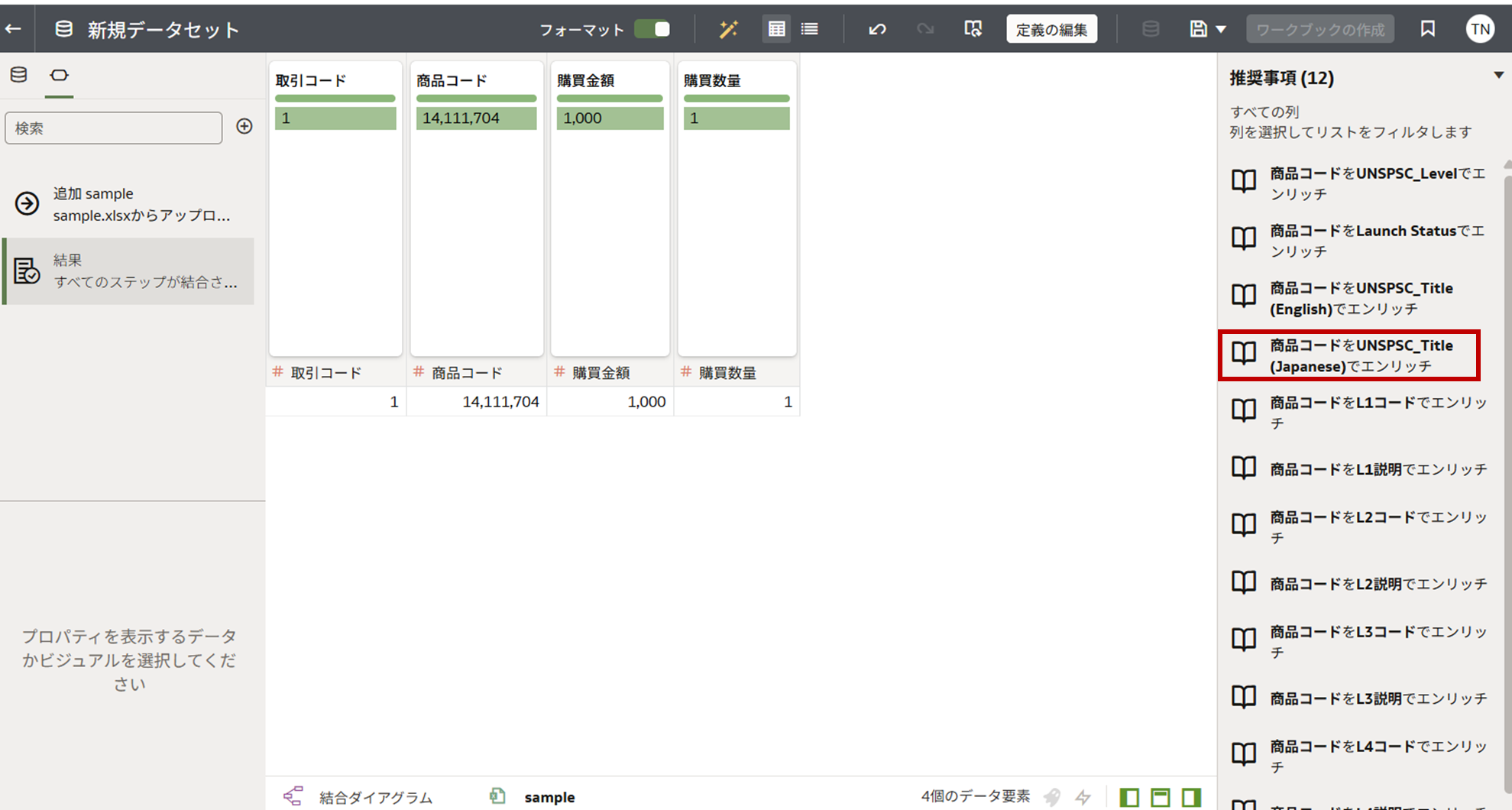The image size is (1512, 810).
Task: Select the 追加 sample step
Action: tap(128, 204)
